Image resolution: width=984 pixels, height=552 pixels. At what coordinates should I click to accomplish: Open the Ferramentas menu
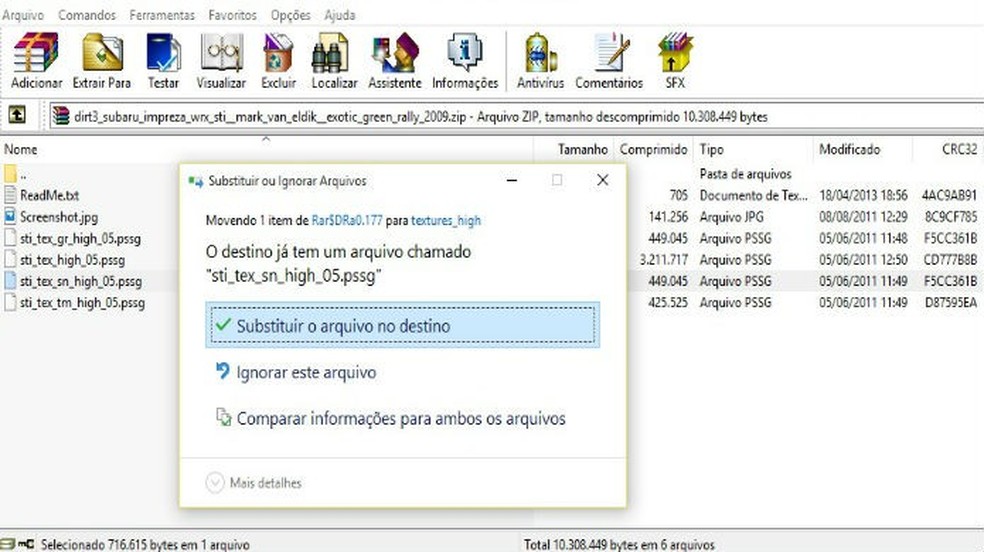(x=162, y=15)
